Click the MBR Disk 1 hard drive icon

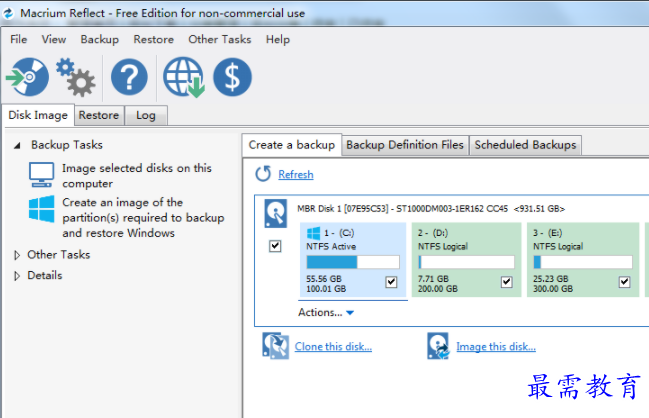(276, 214)
